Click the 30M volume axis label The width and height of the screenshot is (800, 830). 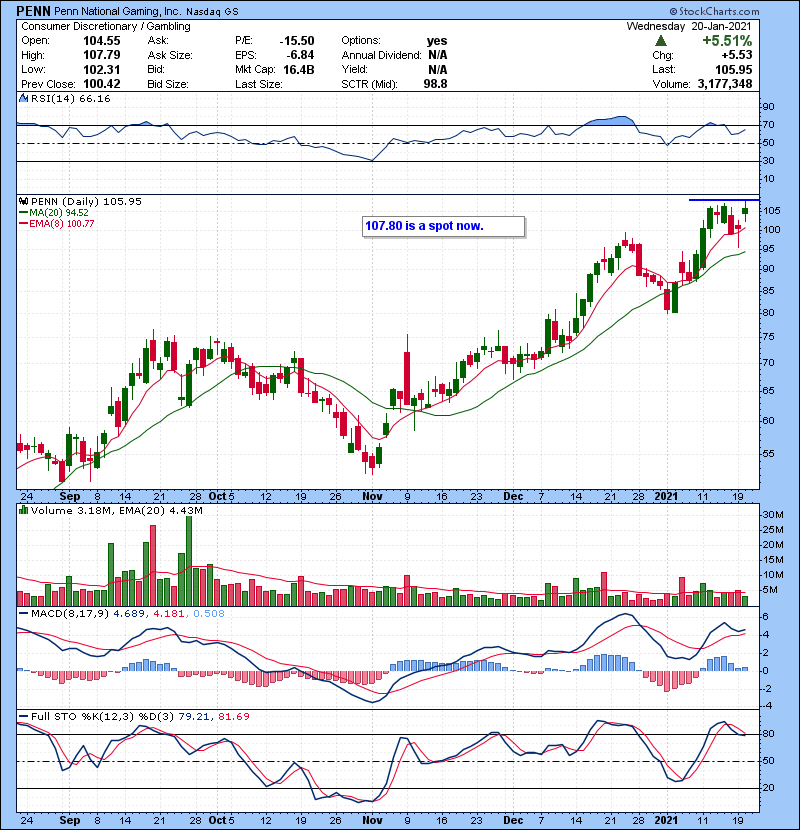click(773, 515)
